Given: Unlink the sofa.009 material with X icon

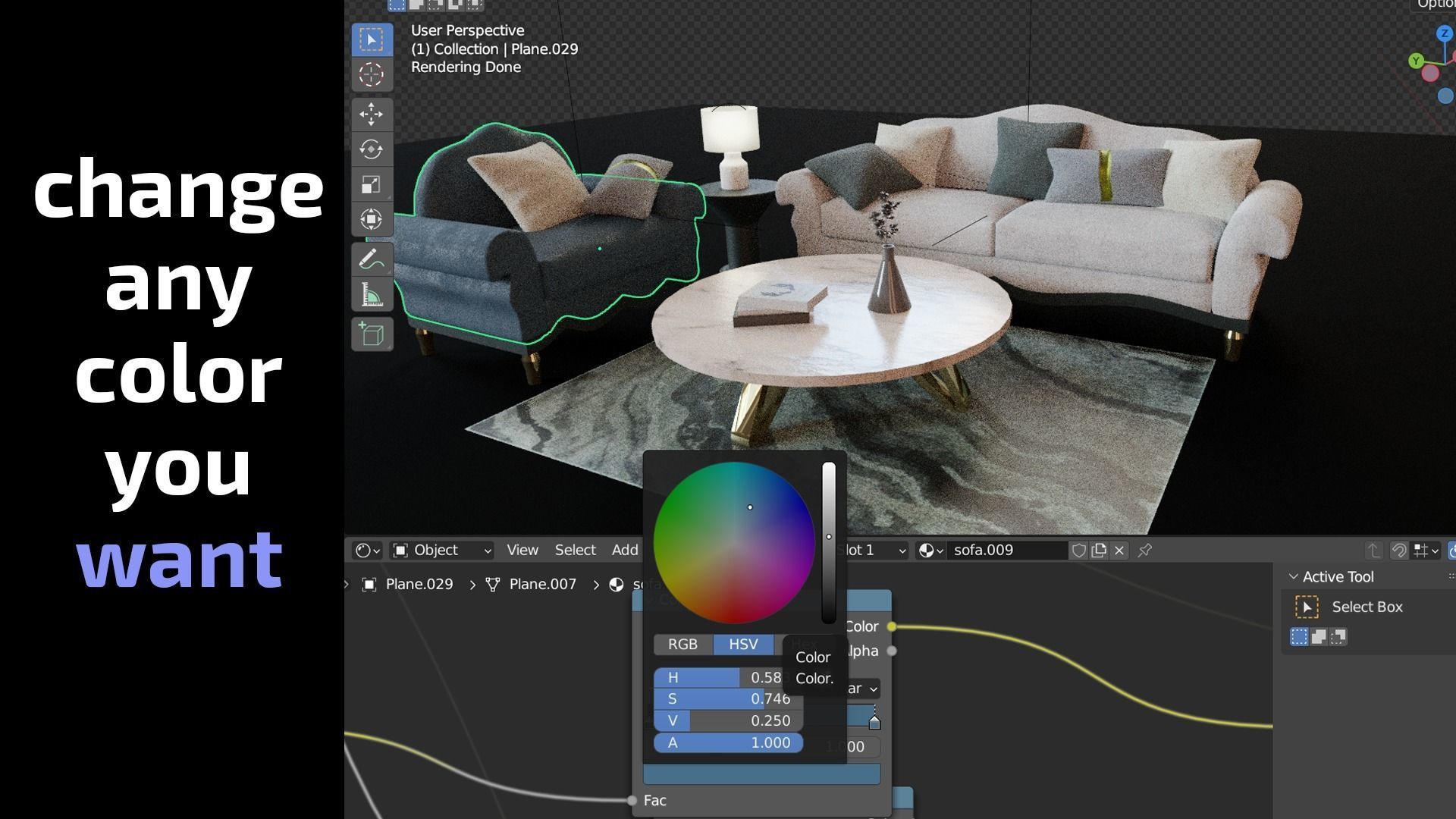Looking at the screenshot, I should pyautogui.click(x=1119, y=551).
